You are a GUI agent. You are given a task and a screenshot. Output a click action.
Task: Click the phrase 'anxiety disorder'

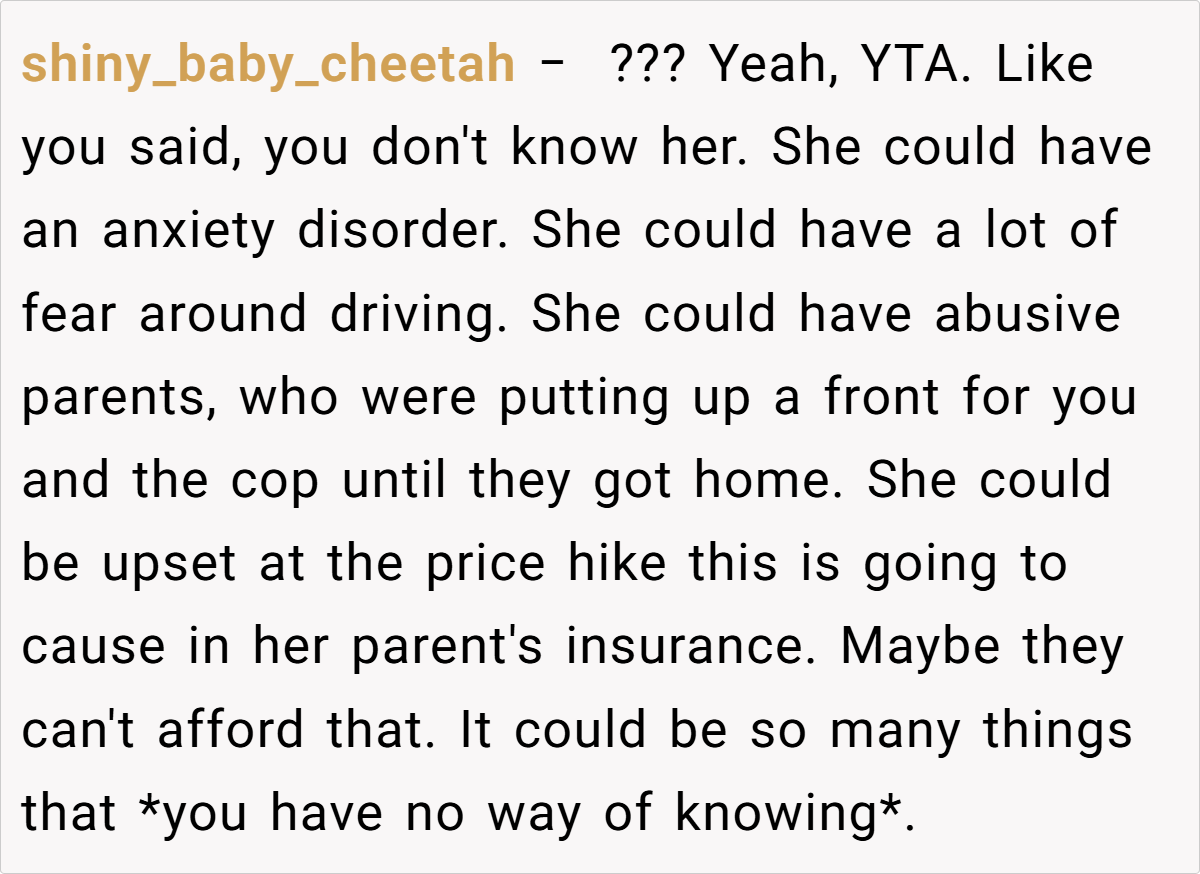point(308,232)
